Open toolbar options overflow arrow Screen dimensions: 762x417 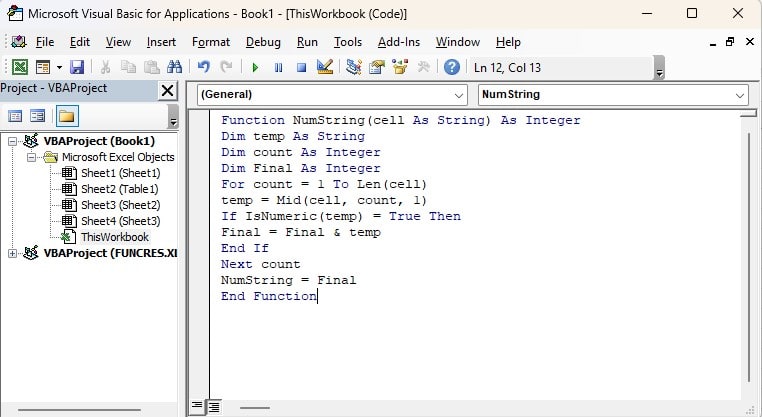[x=659, y=68]
